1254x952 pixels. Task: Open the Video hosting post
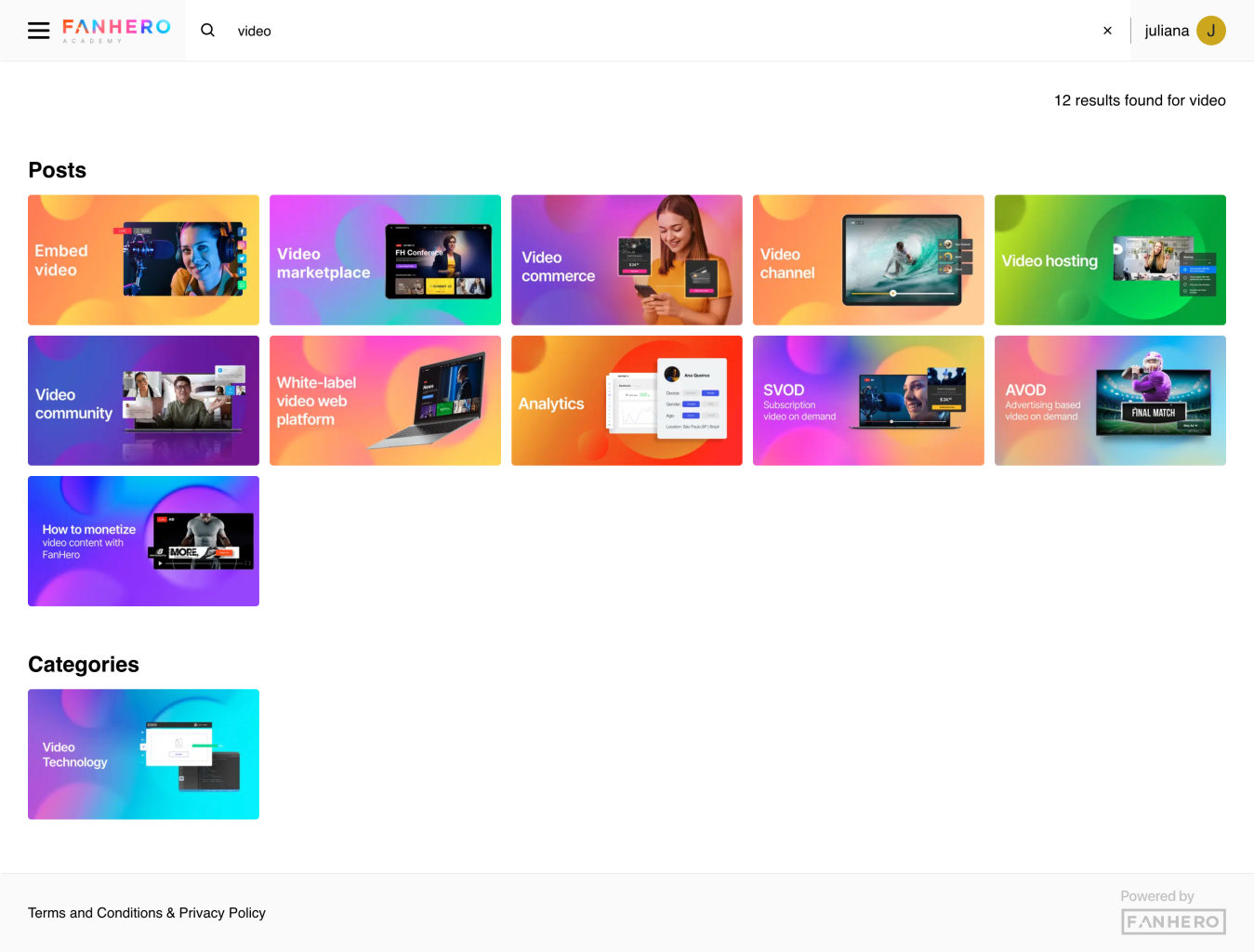click(1110, 260)
